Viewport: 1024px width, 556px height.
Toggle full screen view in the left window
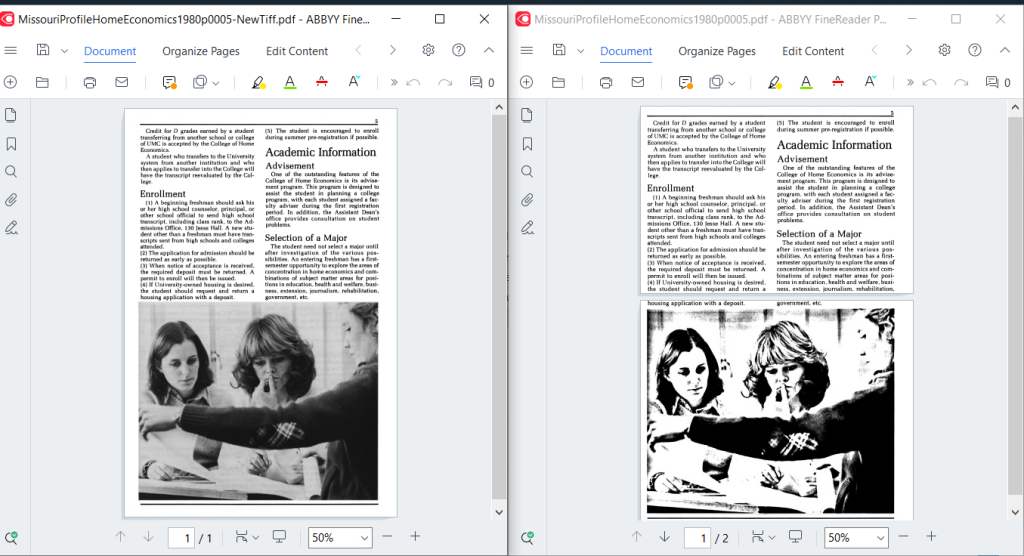click(x=279, y=537)
